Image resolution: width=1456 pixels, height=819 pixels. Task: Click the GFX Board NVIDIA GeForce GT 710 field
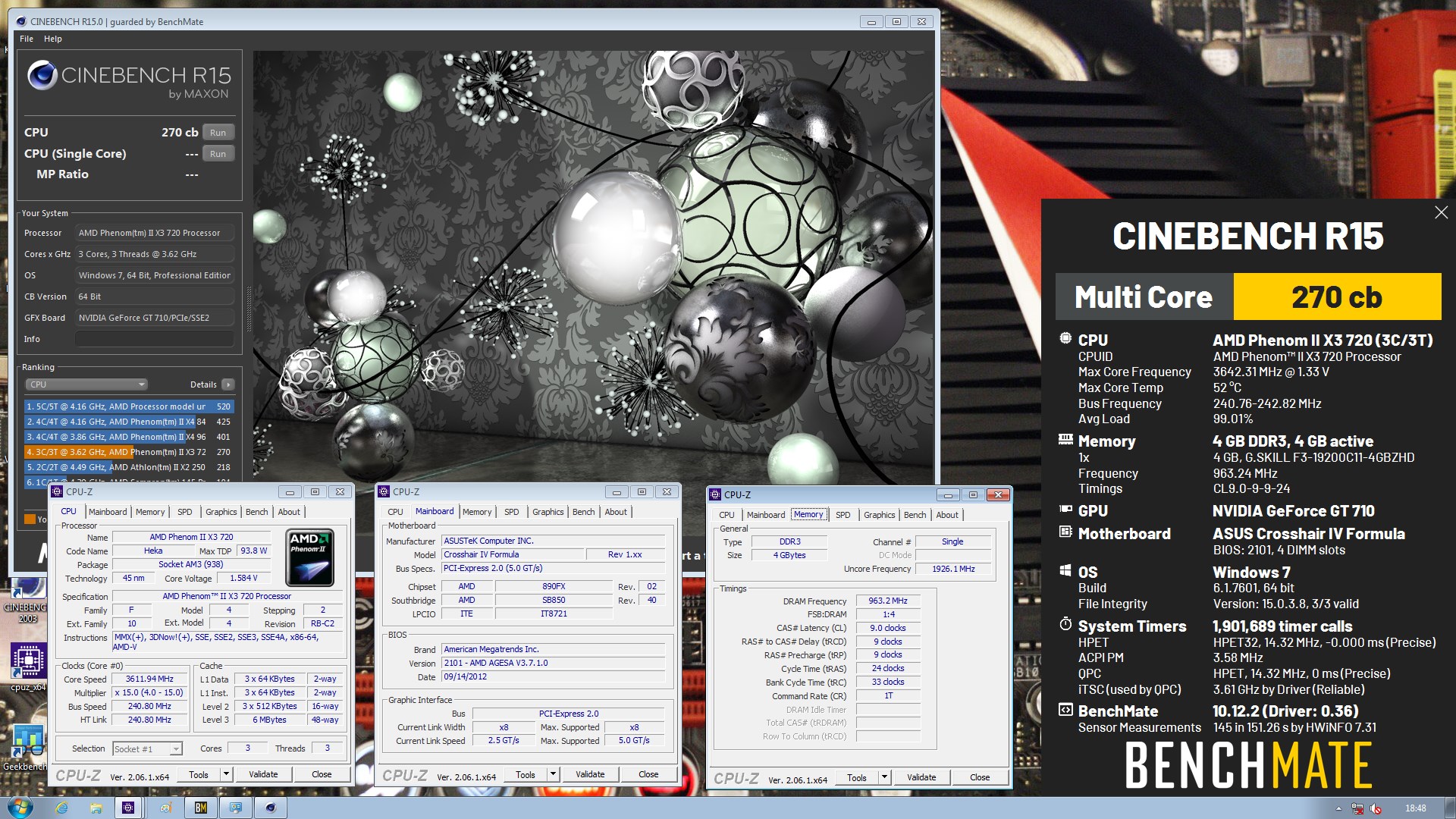[154, 318]
